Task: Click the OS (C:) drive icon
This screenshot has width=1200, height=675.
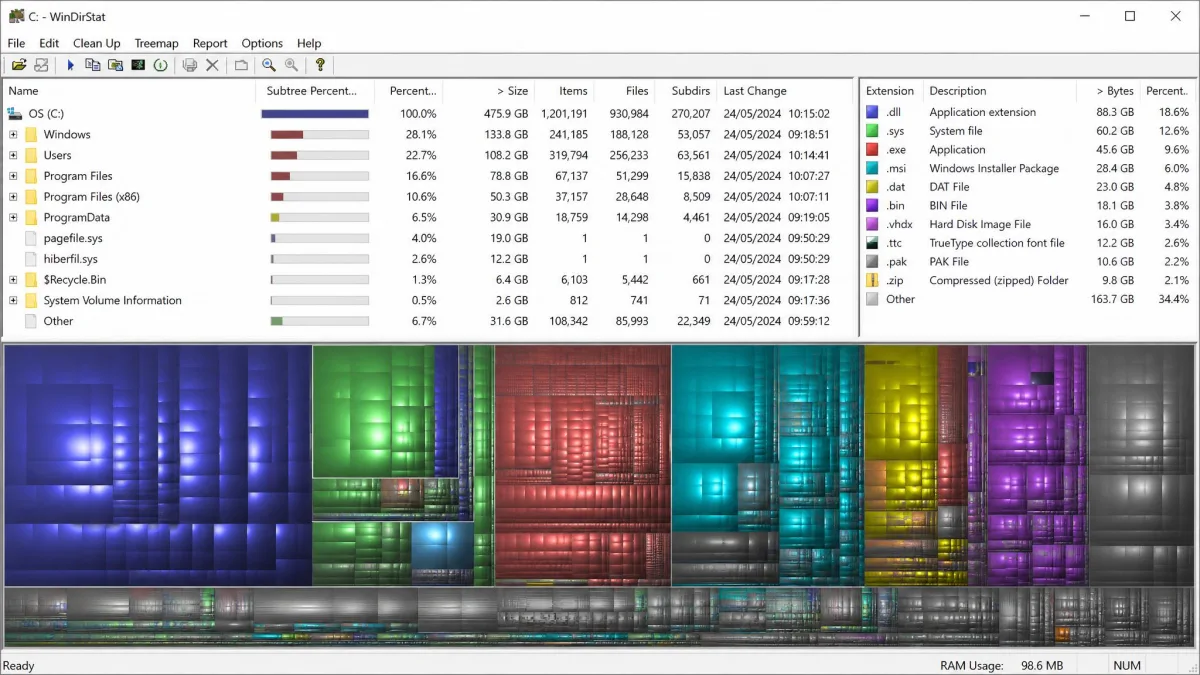Action: pyautogui.click(x=15, y=114)
